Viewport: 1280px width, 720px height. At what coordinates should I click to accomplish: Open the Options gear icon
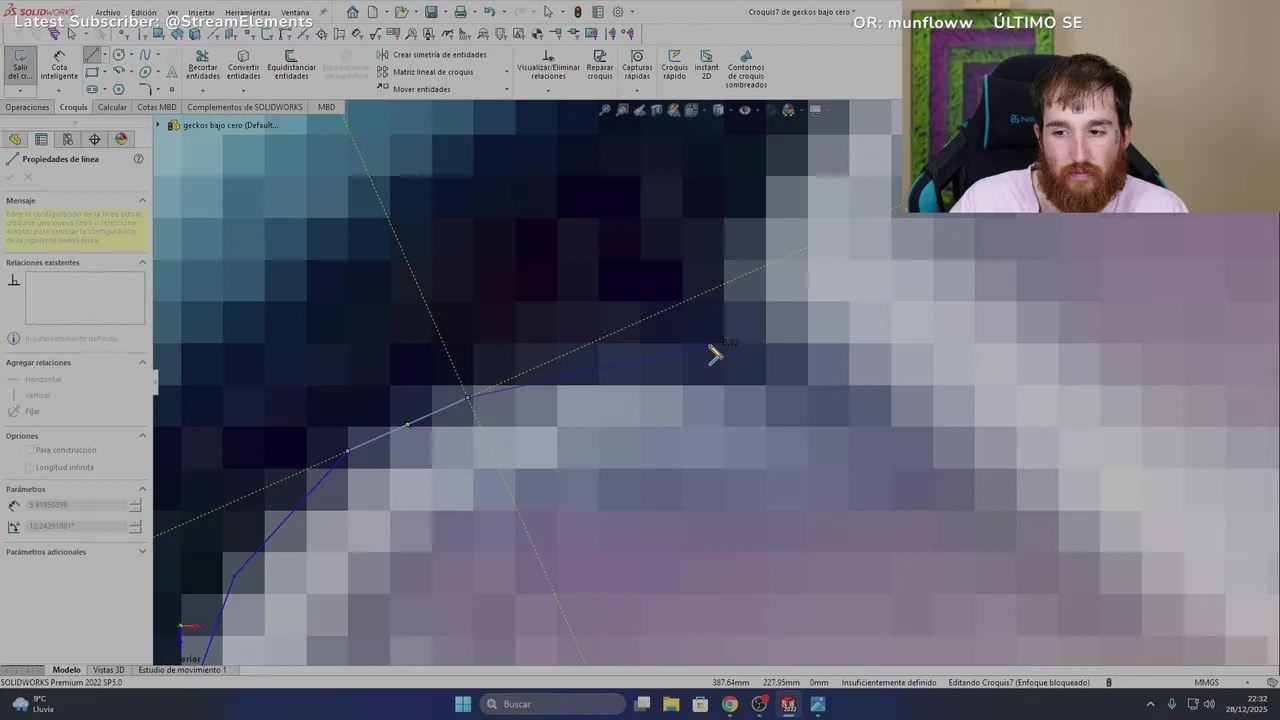(618, 12)
